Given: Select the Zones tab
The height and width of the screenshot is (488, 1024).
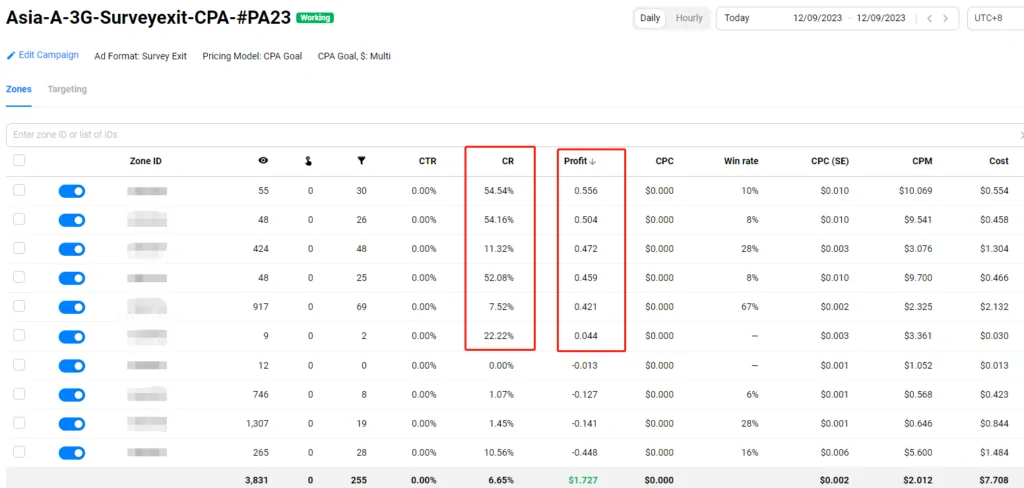Looking at the screenshot, I should coord(19,89).
